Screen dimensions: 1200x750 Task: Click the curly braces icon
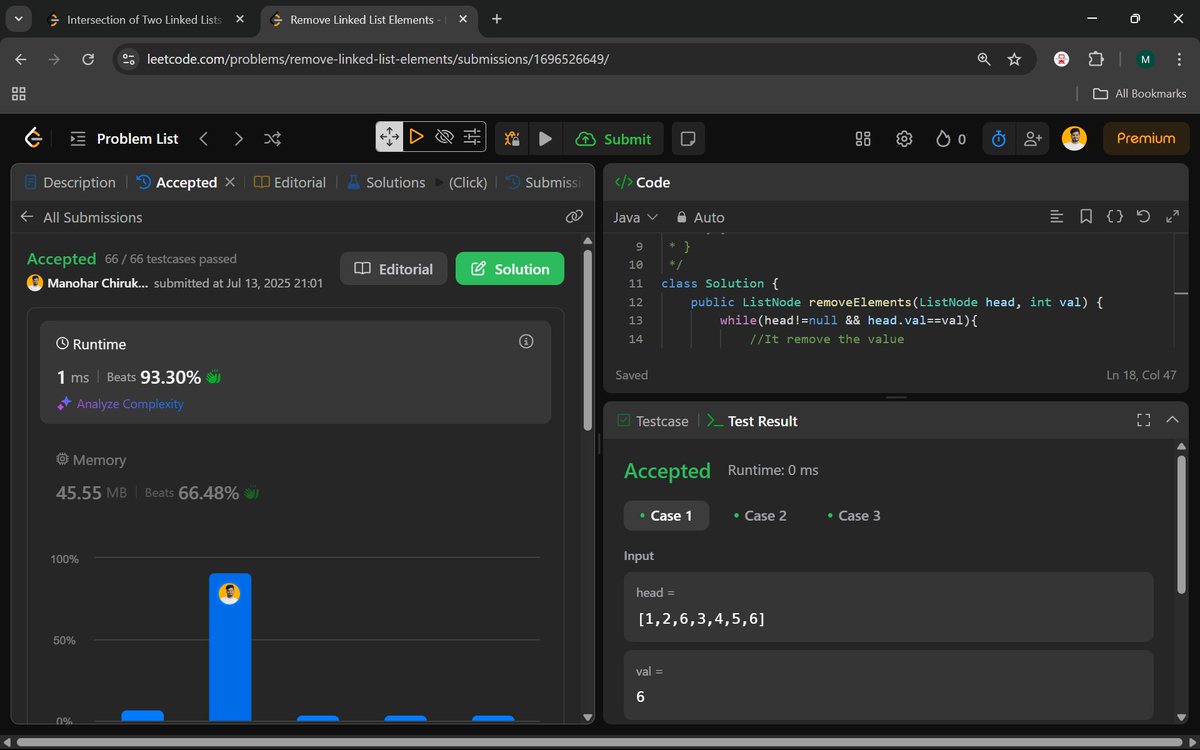click(x=1115, y=216)
